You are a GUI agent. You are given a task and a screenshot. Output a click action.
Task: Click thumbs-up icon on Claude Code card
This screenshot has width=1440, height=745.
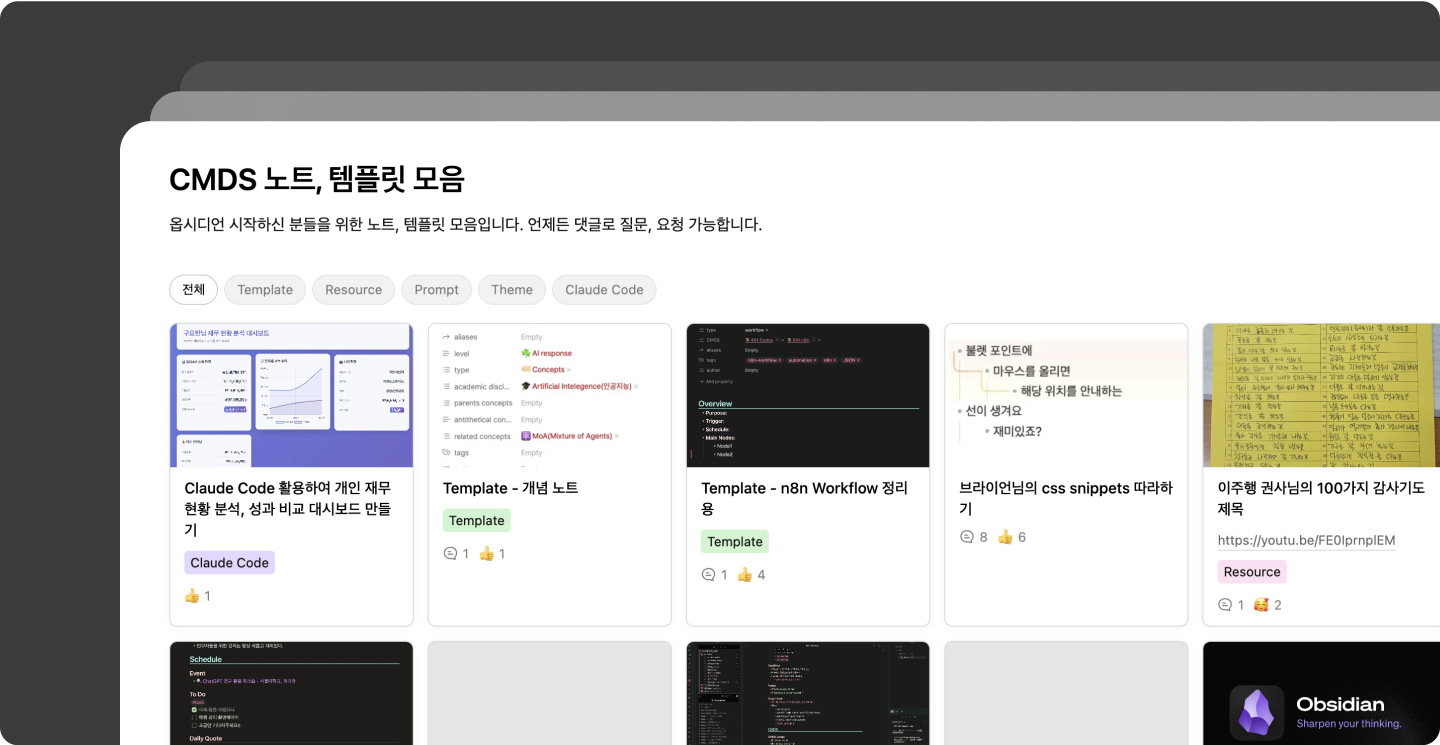point(193,596)
